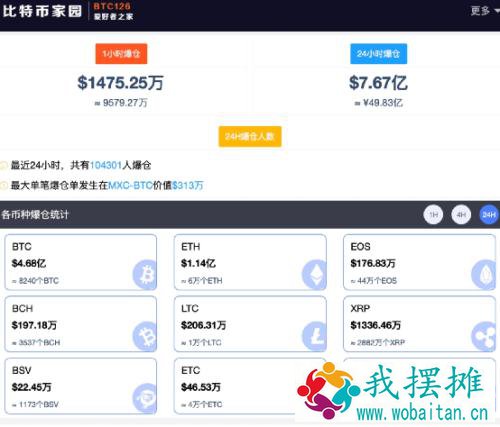Click the ≈ 2882万个XRP text
The width and height of the screenshot is (500, 427).
378,342
